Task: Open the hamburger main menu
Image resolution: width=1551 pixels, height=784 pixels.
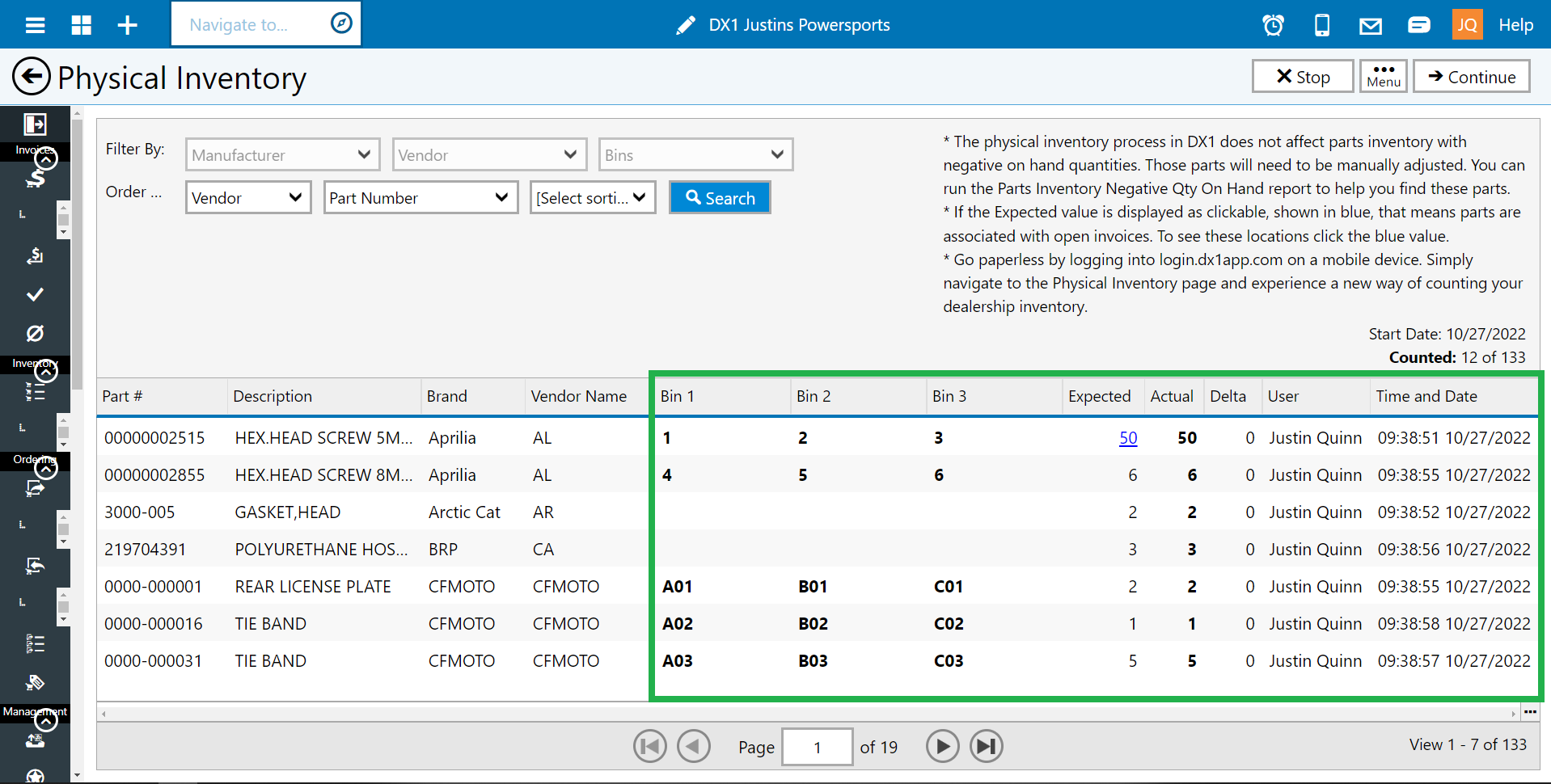Action: [x=35, y=25]
